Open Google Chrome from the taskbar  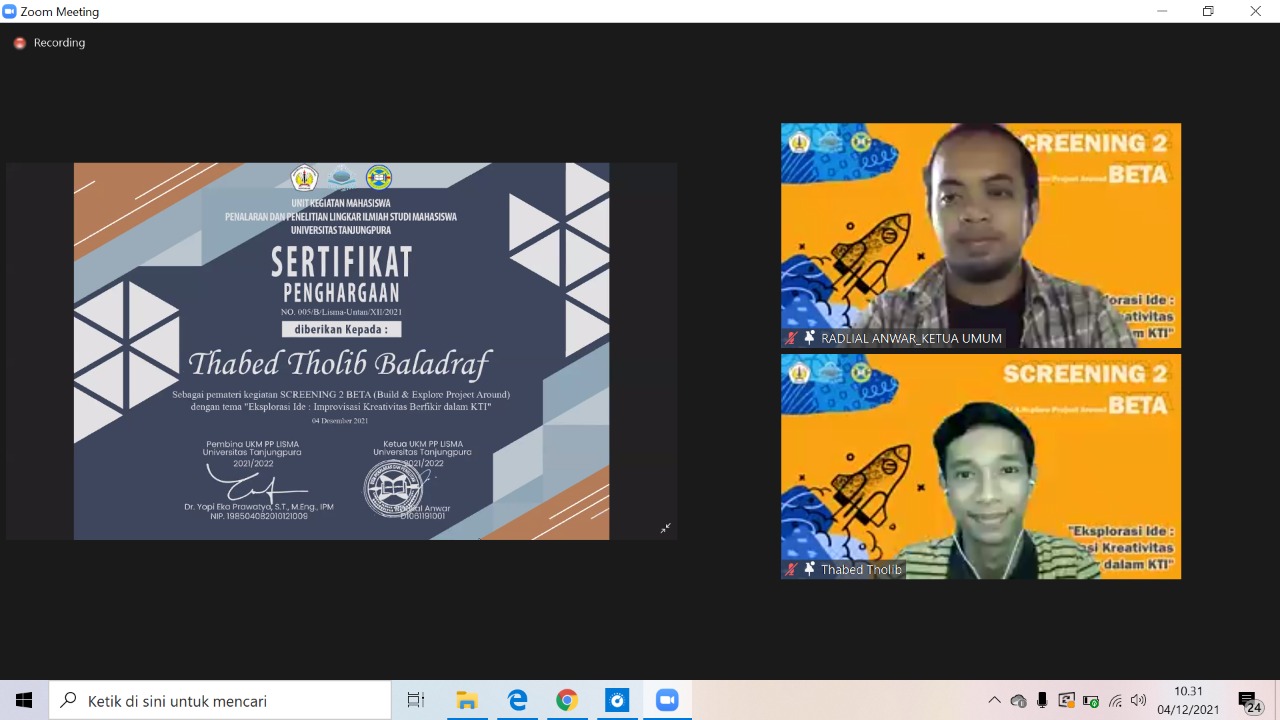tap(567, 701)
